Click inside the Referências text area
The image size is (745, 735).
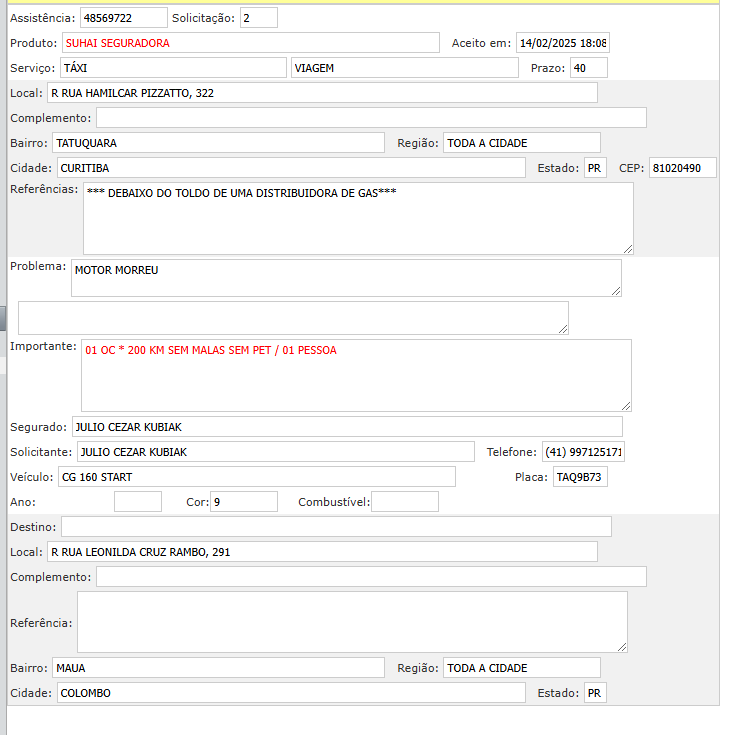pyautogui.click(x=357, y=219)
